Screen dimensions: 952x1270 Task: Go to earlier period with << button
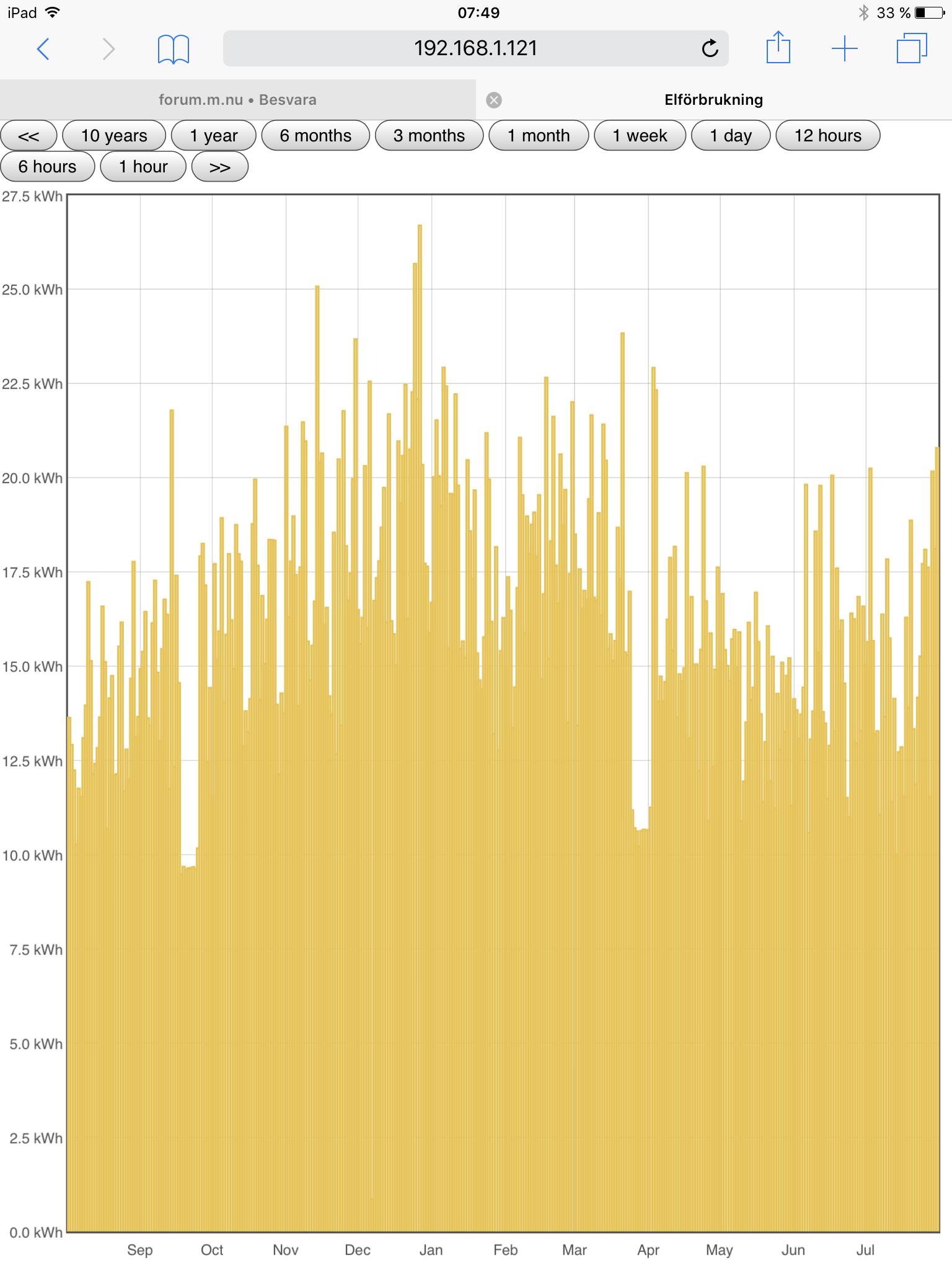[x=29, y=136]
